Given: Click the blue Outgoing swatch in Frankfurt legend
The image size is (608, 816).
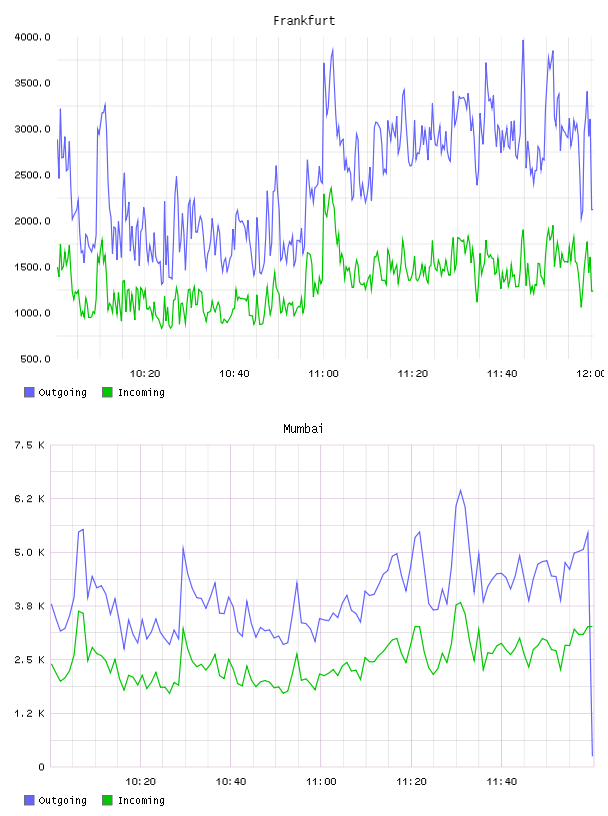Looking at the screenshot, I should (x=29, y=392).
